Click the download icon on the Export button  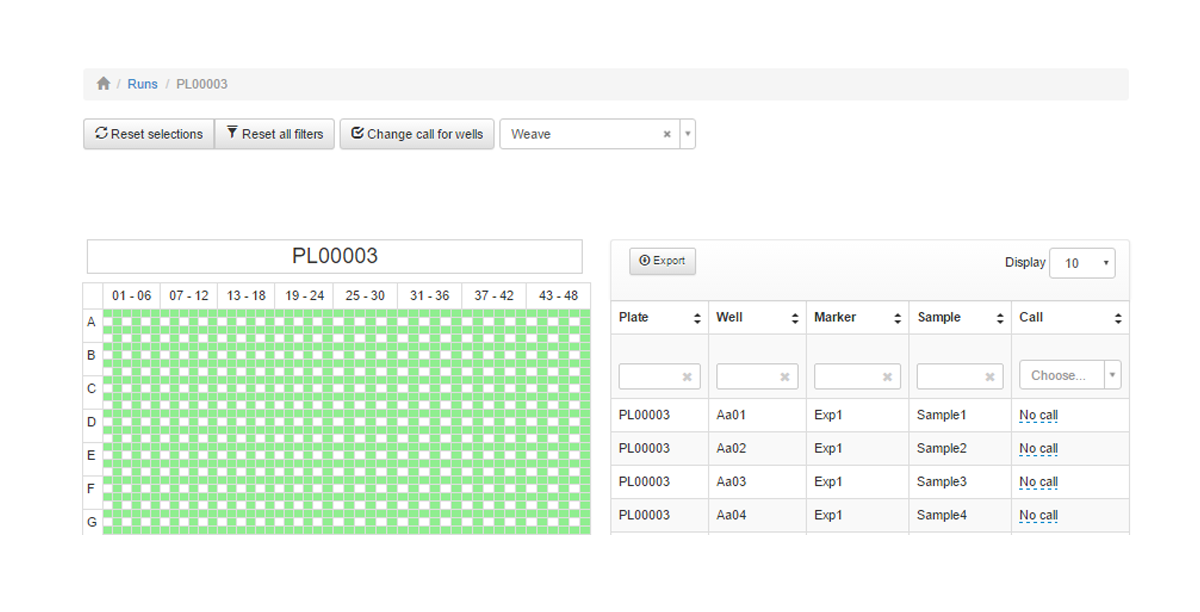644,260
